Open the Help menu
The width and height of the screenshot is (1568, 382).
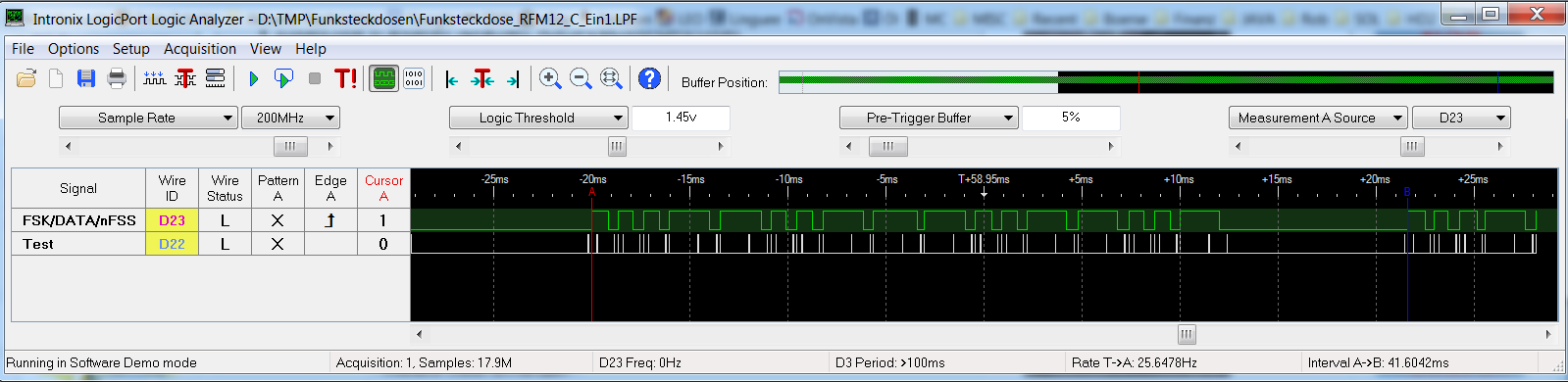311,49
